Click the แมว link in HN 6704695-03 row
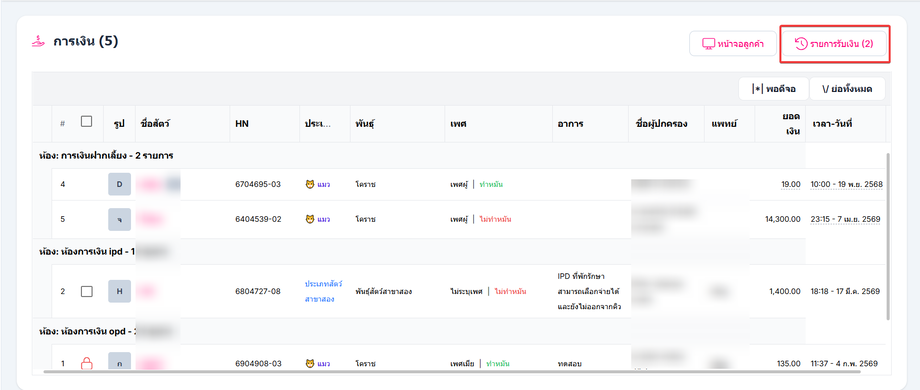 (x=324, y=185)
